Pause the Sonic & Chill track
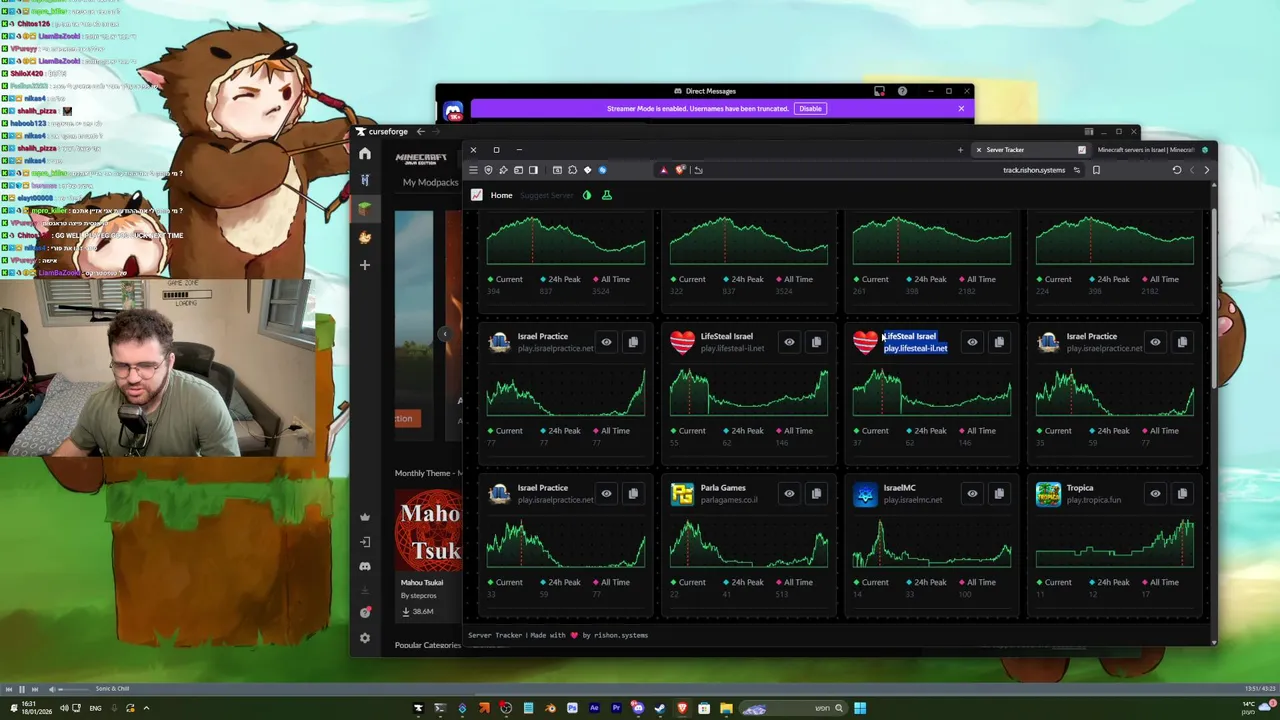 tap(21, 689)
